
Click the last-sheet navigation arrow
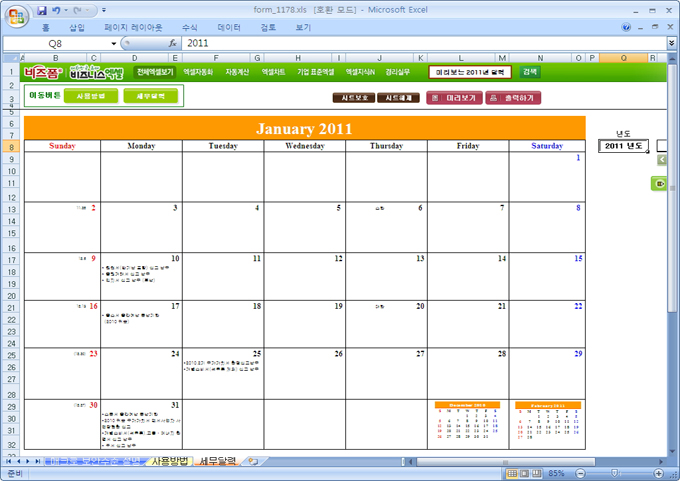click(x=38, y=461)
